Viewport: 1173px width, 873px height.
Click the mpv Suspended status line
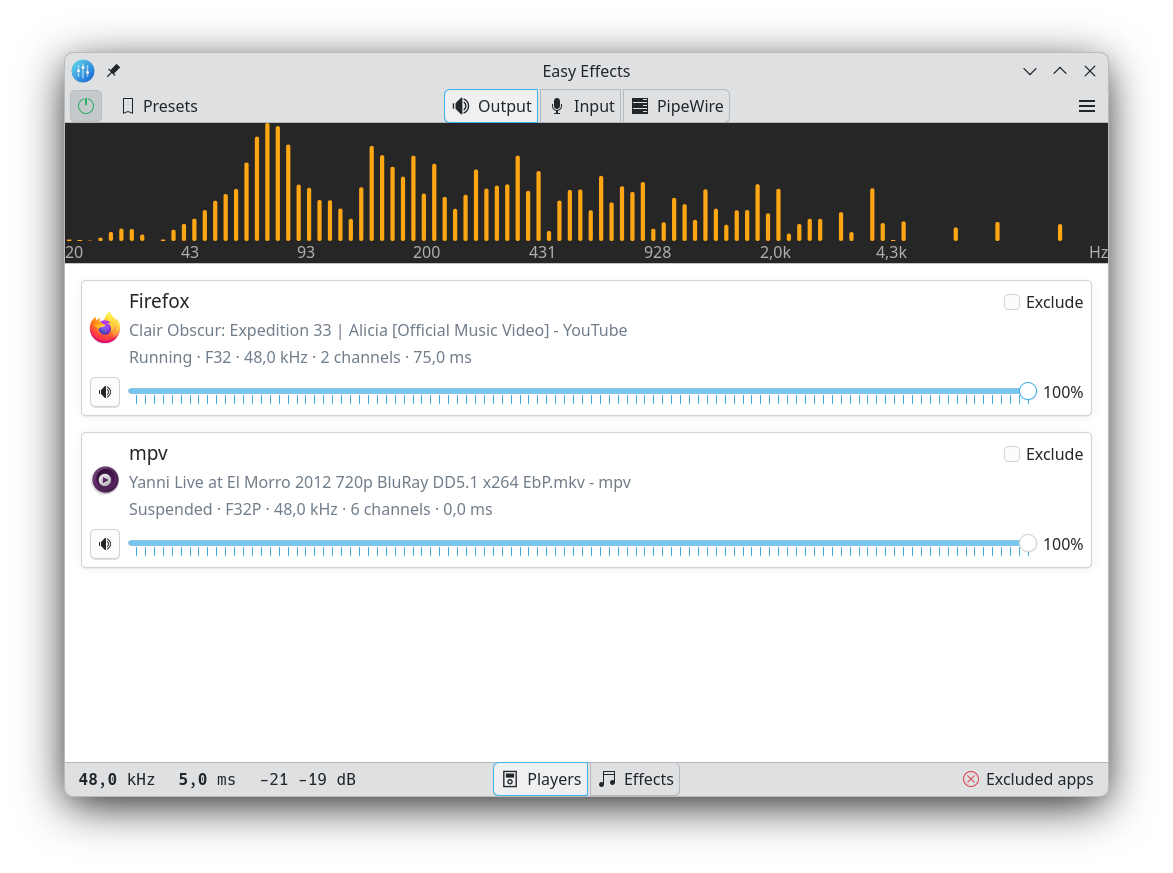coord(310,509)
